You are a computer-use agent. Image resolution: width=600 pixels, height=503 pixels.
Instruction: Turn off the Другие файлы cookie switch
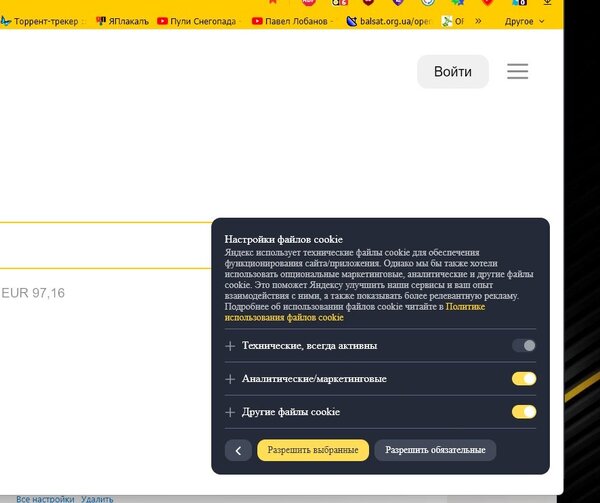524,412
